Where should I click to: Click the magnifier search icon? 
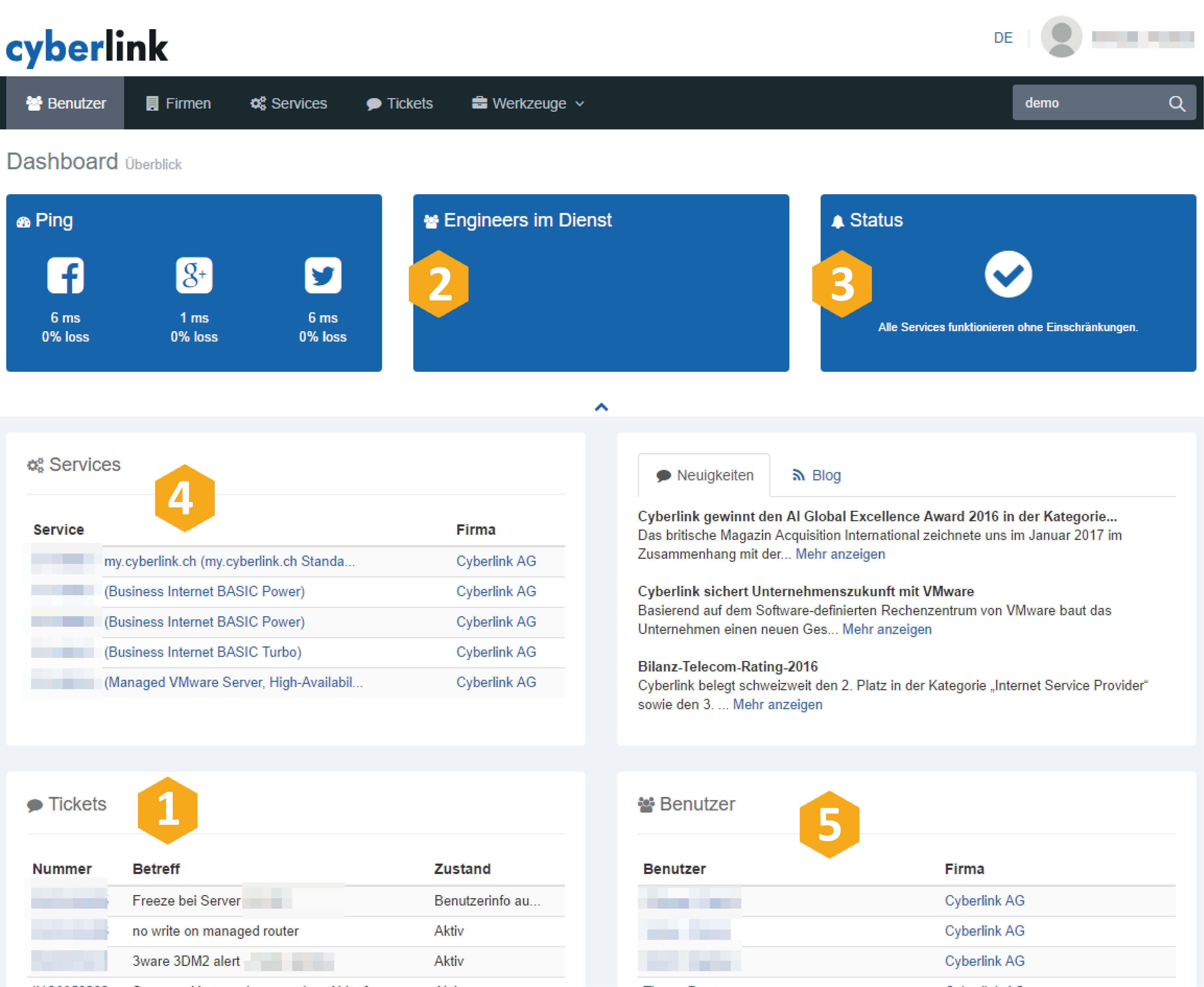pos(1177,103)
